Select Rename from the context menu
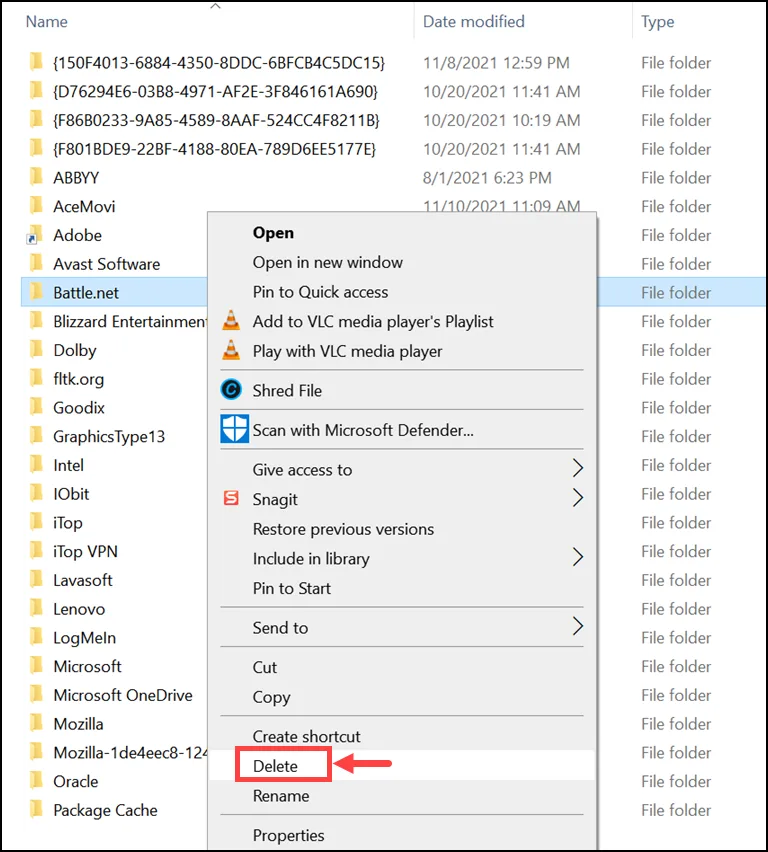 click(280, 795)
